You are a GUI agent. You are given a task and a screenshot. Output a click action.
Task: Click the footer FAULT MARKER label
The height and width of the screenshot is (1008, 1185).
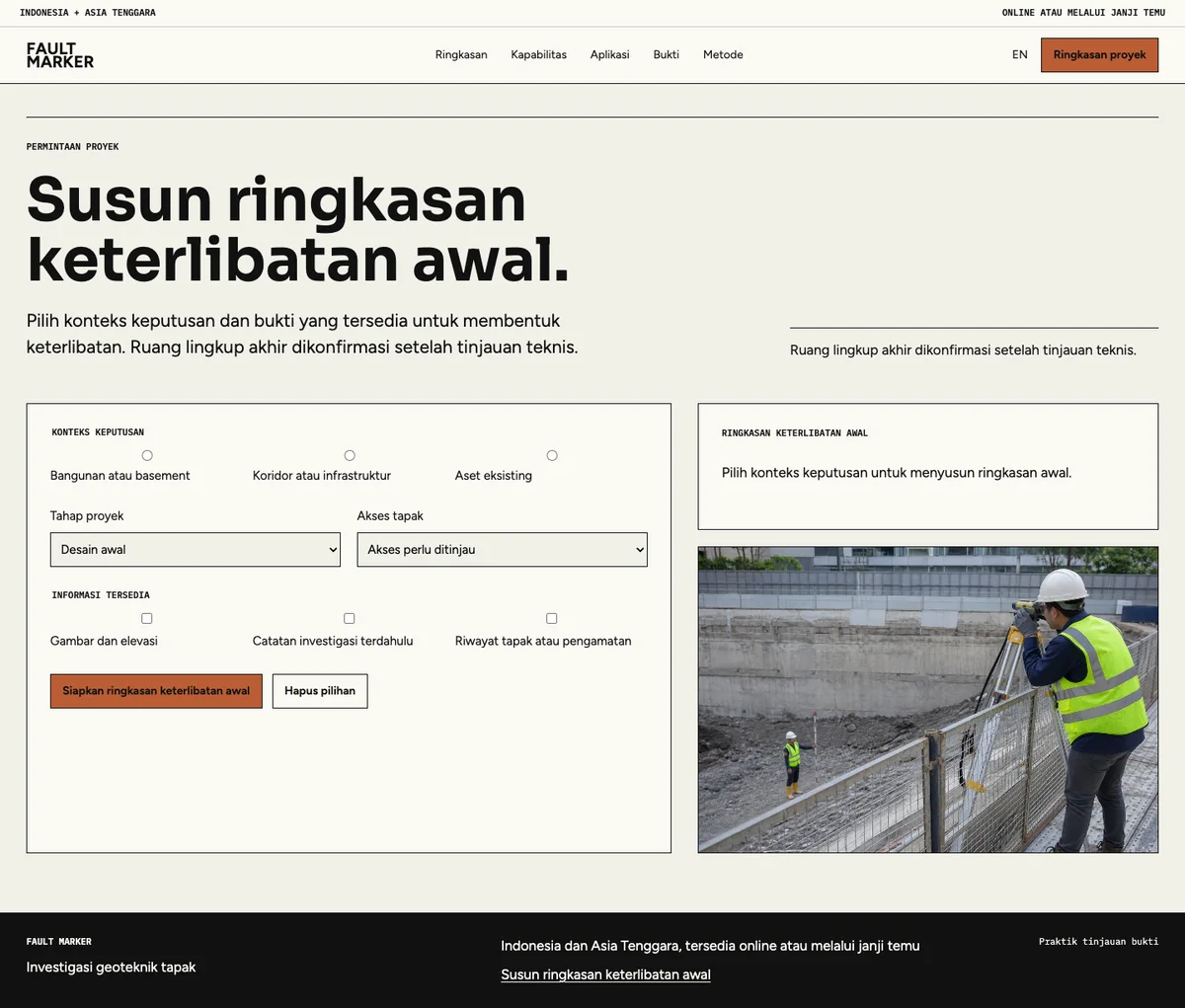coord(59,942)
